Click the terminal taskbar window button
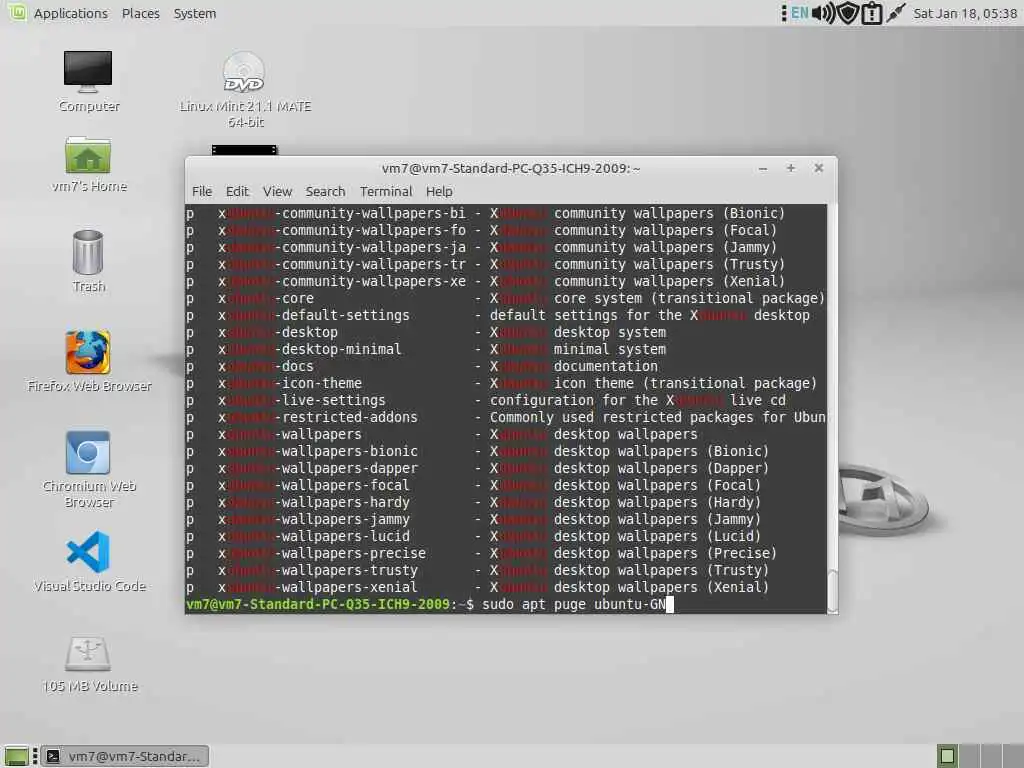This screenshot has width=1024, height=768. click(125, 756)
